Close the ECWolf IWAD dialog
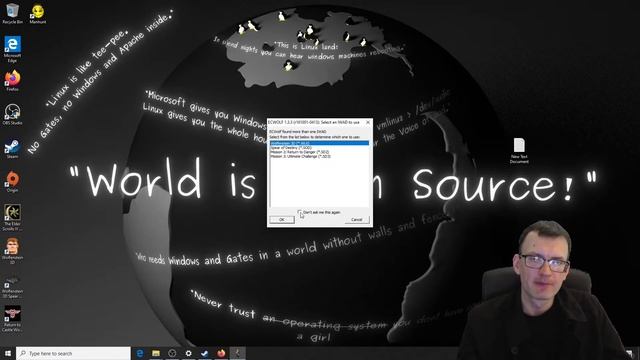 368,122
